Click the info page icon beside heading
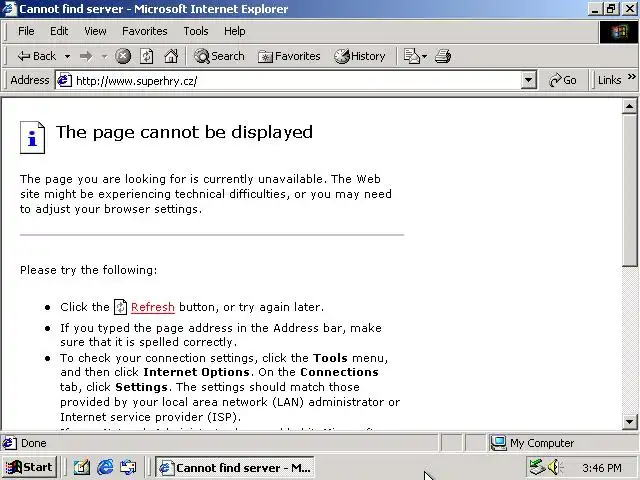 point(32,138)
